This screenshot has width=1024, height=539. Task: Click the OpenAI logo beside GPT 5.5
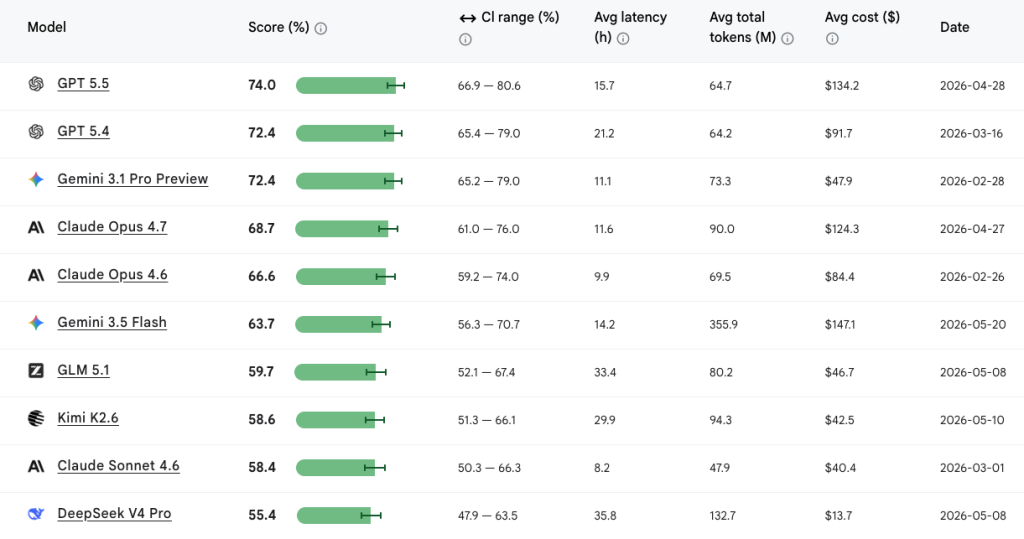[36, 84]
